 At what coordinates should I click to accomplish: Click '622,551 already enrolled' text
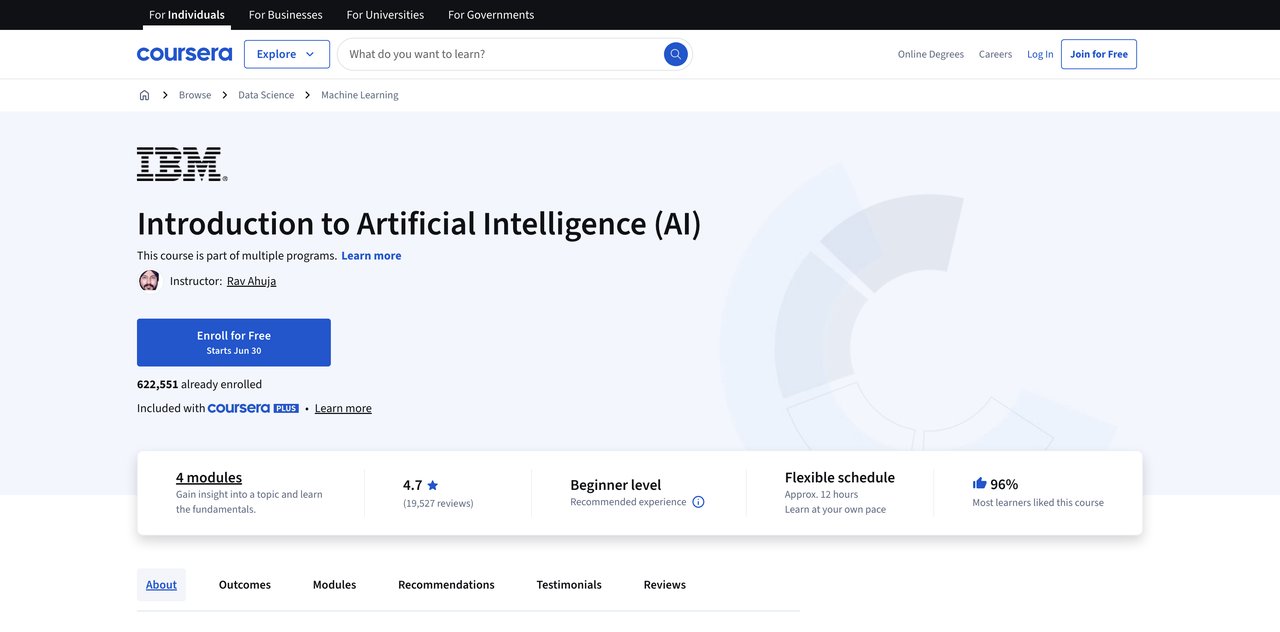click(199, 384)
